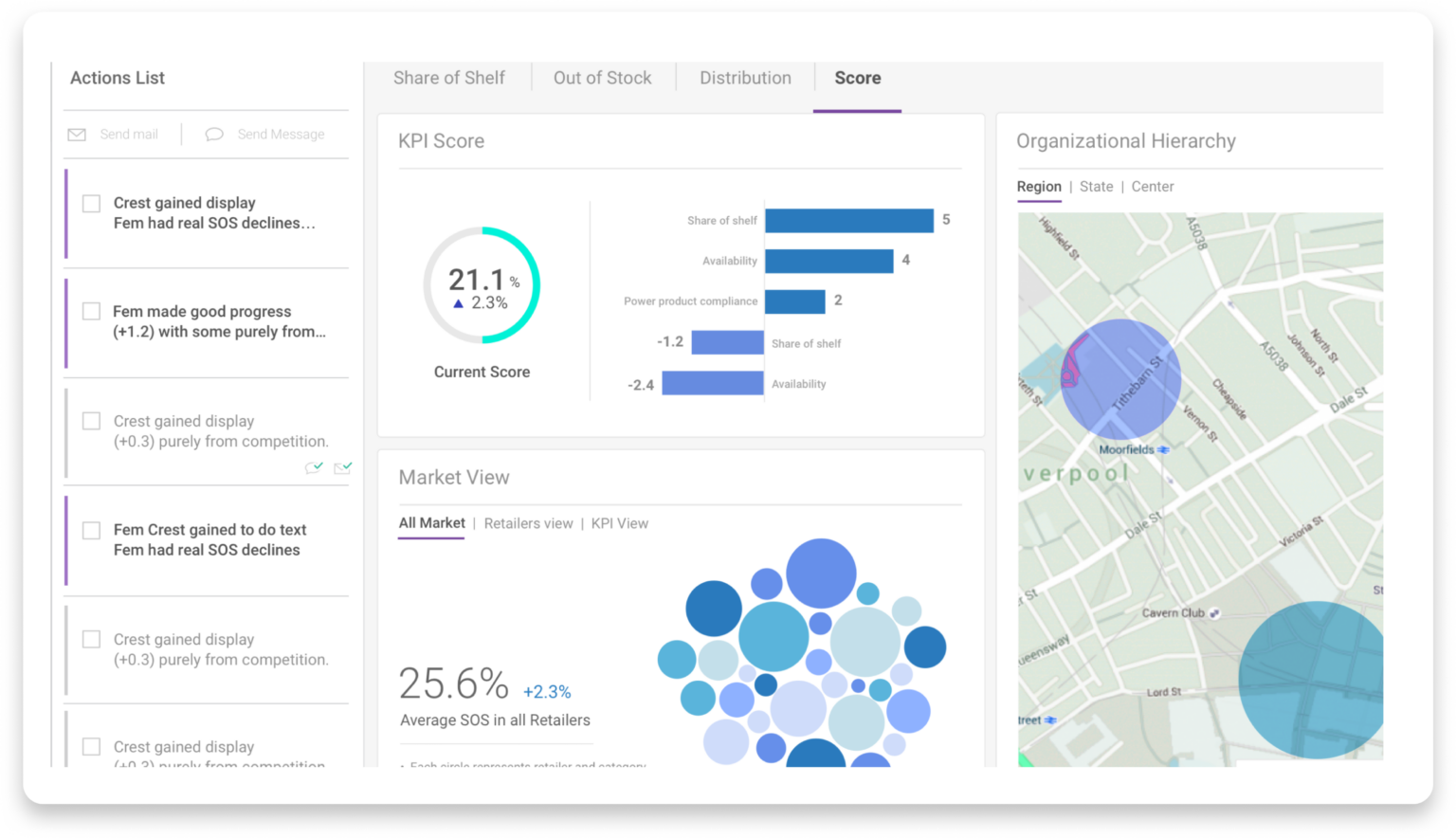Click the 21.1% Current Score ring gauge
Screen dimensions: 1456x838
pos(482,285)
